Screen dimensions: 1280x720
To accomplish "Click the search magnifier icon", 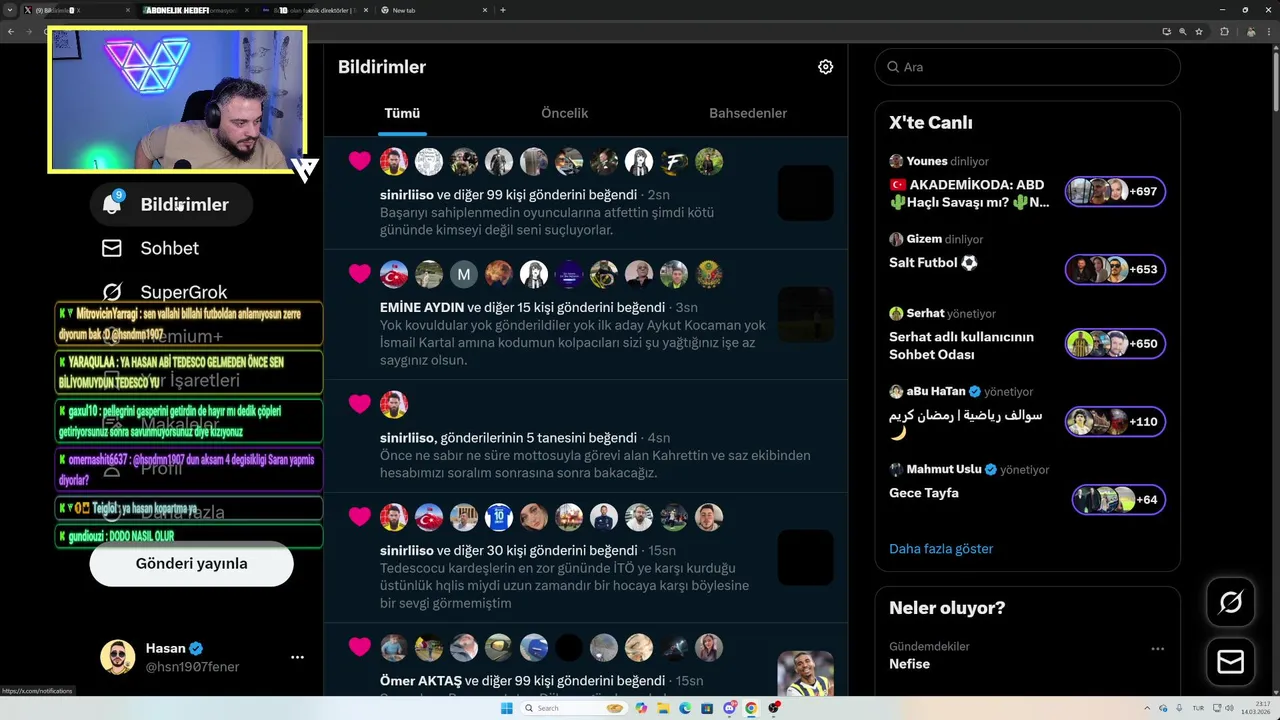I will (892, 67).
